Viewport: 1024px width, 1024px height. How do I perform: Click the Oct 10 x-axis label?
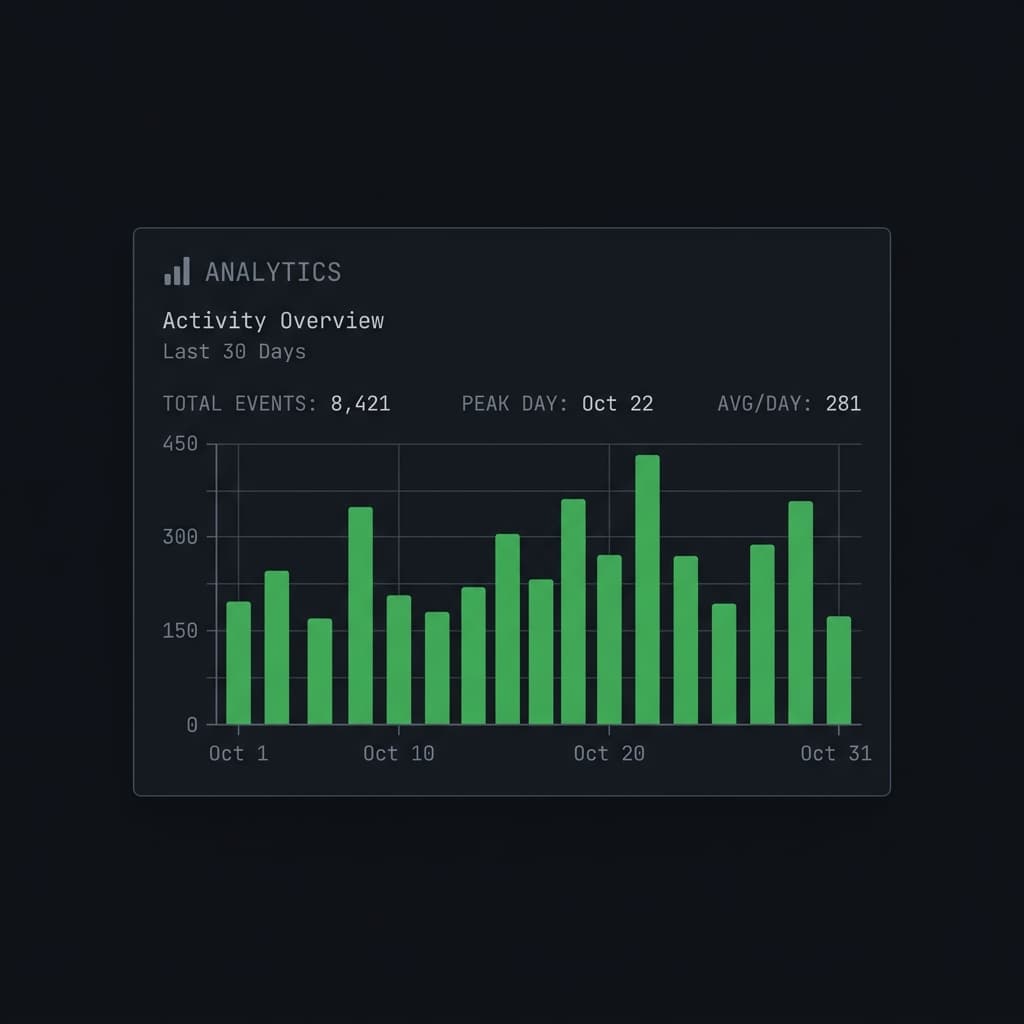(x=399, y=754)
